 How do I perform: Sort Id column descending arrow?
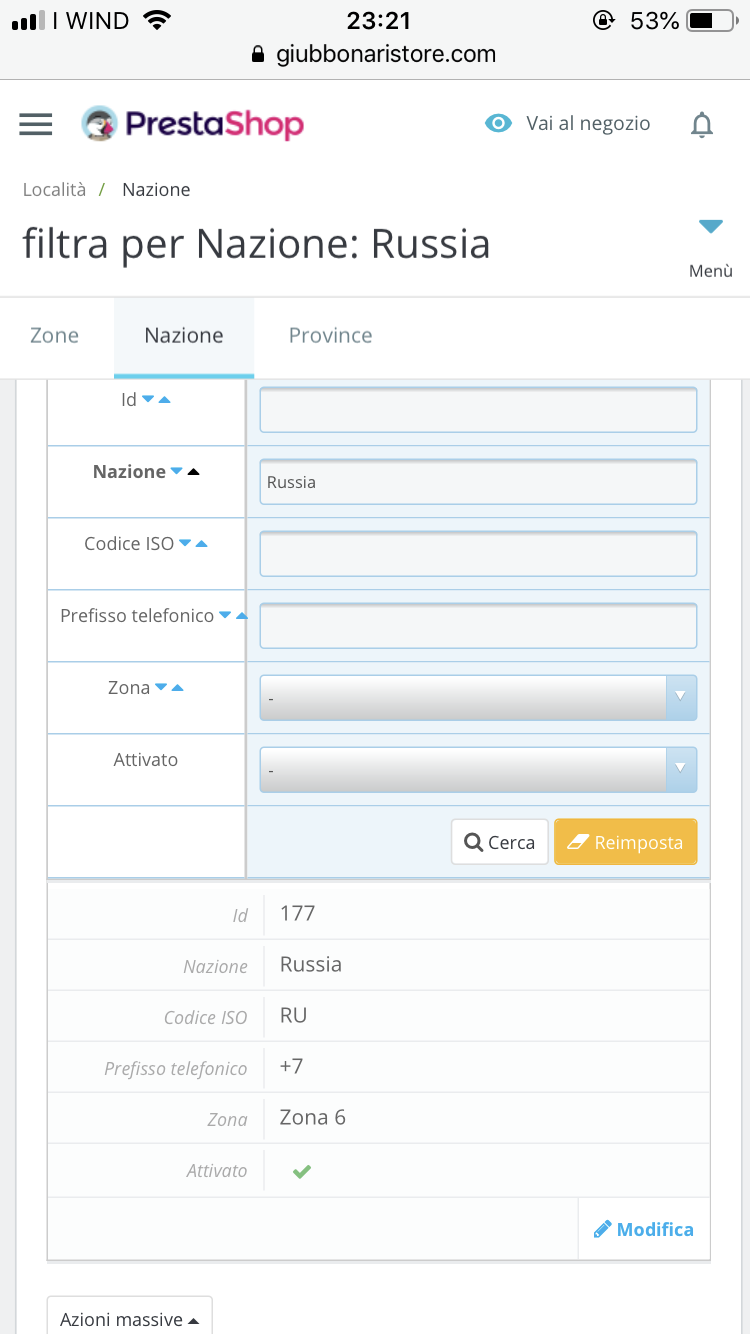[x=148, y=400]
